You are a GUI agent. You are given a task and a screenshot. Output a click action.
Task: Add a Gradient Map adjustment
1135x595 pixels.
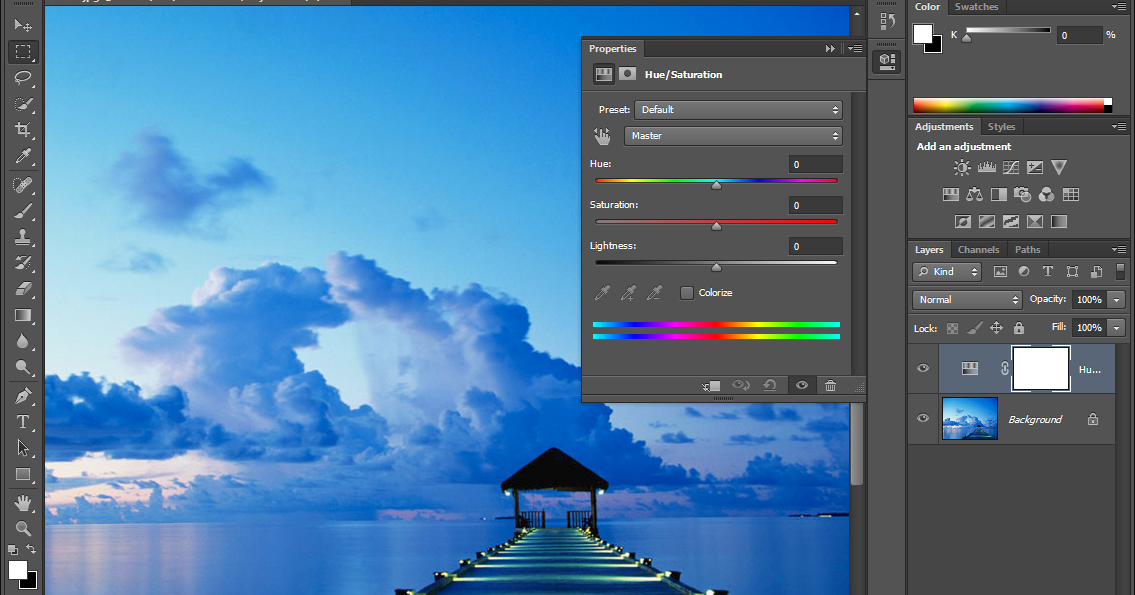click(1059, 221)
